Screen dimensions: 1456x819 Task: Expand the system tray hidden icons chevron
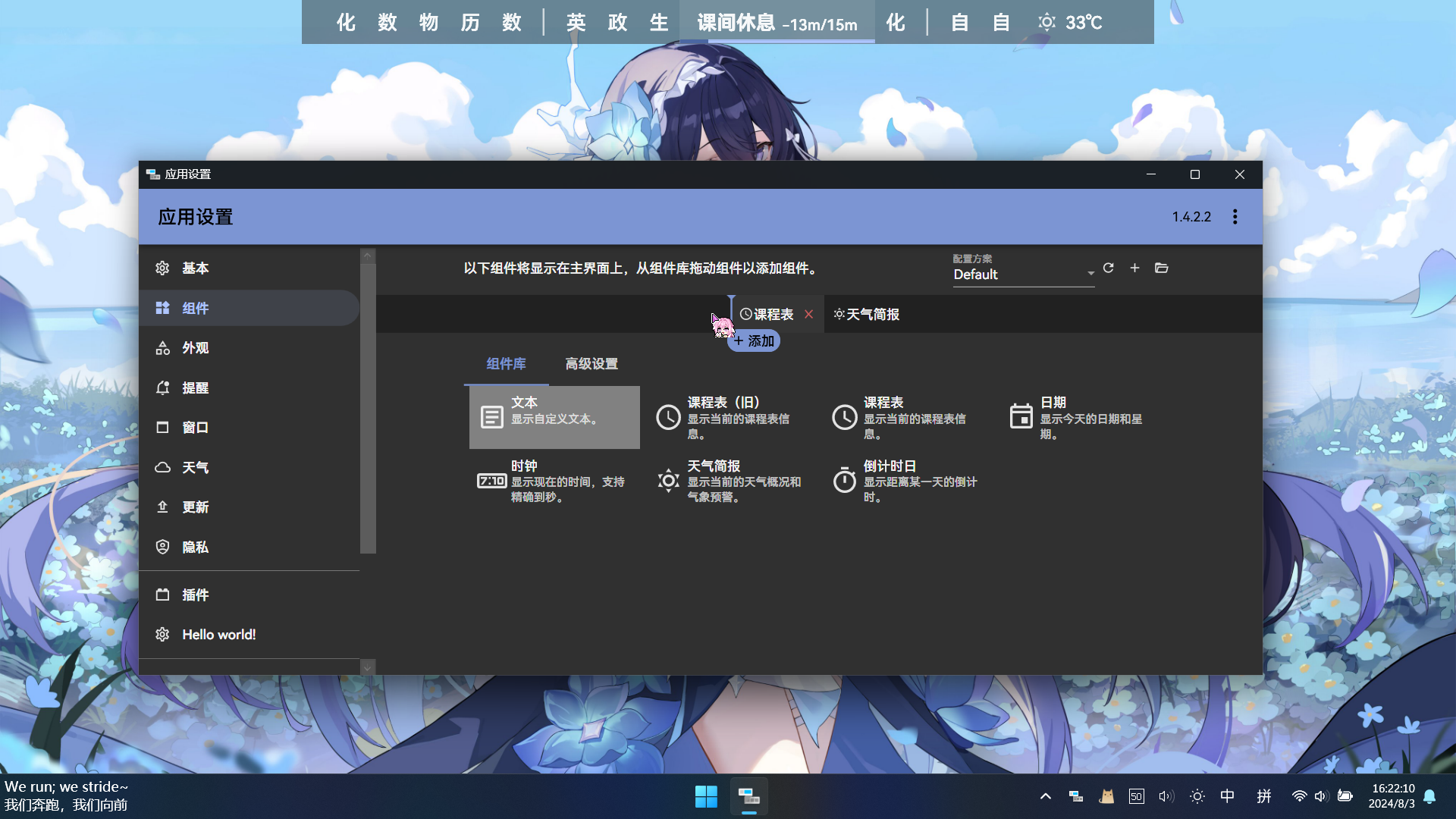pyautogui.click(x=1045, y=796)
